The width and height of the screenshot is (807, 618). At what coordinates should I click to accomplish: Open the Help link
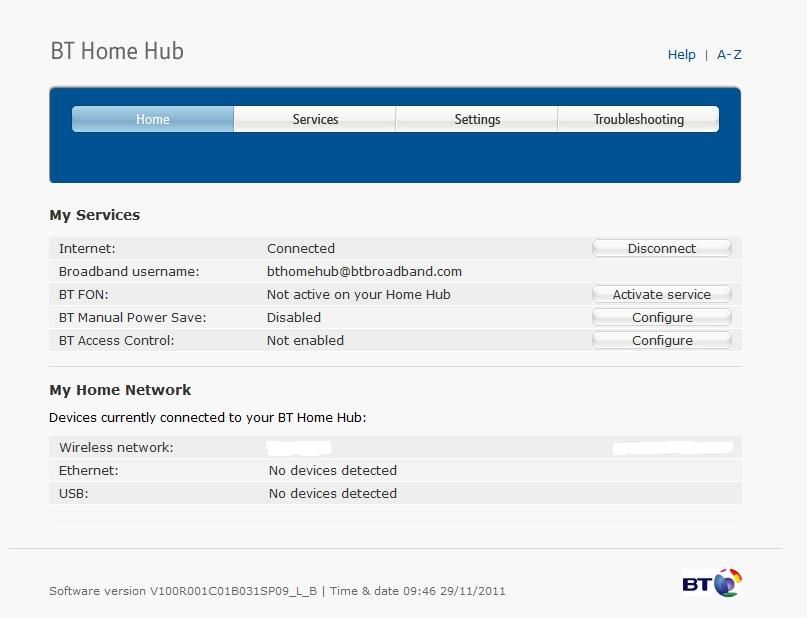click(681, 55)
